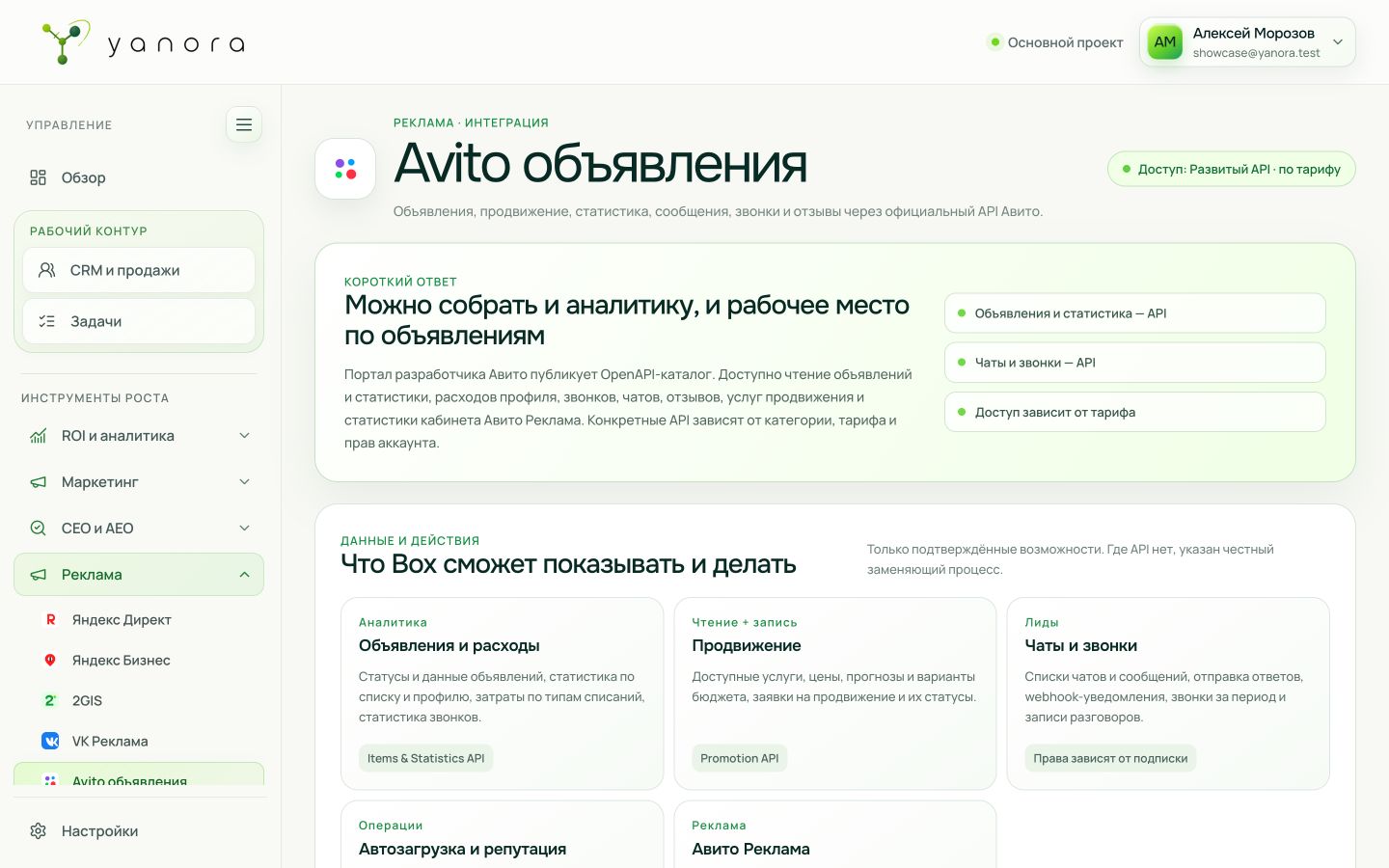Click Чаты и звонки — API pill
The height and width of the screenshot is (868, 1389).
[1135, 363]
